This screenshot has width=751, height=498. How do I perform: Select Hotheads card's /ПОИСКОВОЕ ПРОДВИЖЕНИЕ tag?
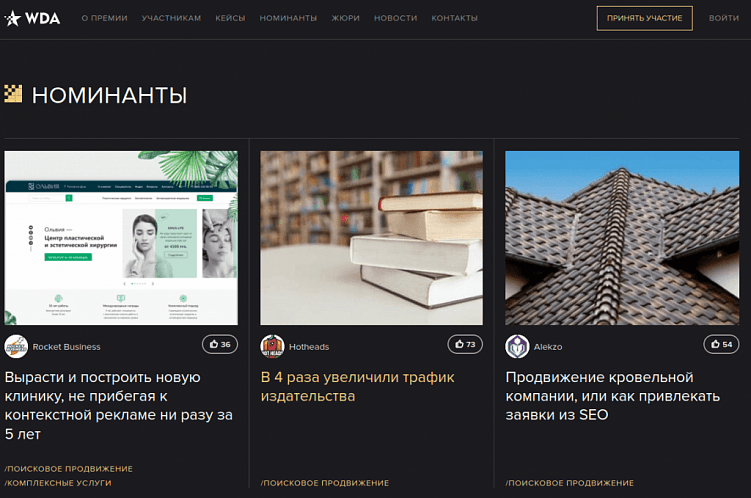pyautogui.click(x=325, y=483)
